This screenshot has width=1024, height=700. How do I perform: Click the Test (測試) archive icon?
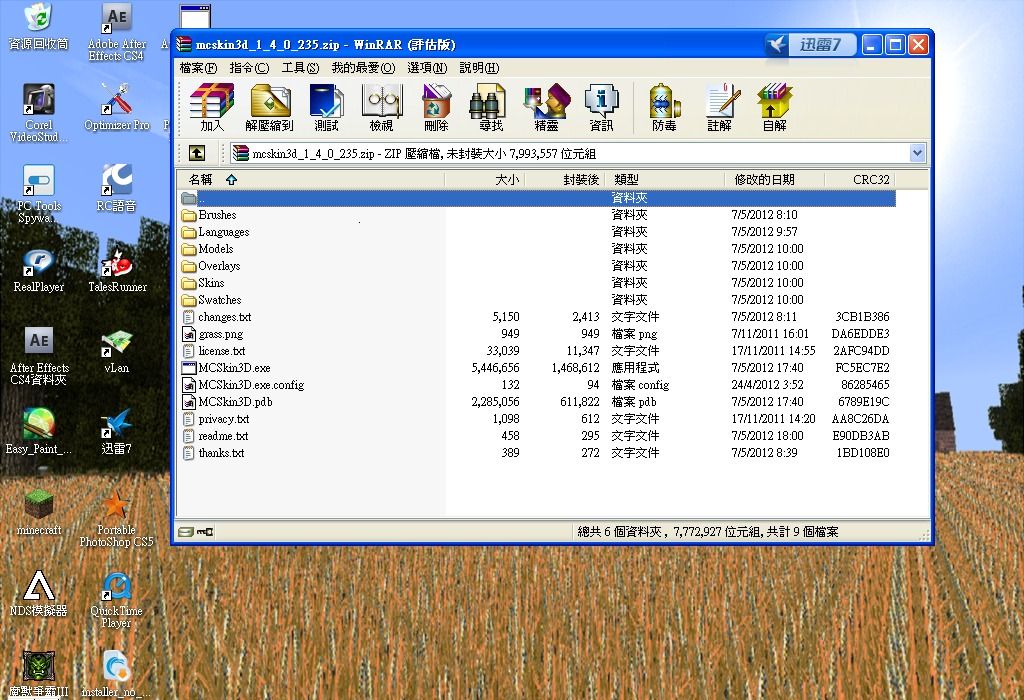(326, 107)
